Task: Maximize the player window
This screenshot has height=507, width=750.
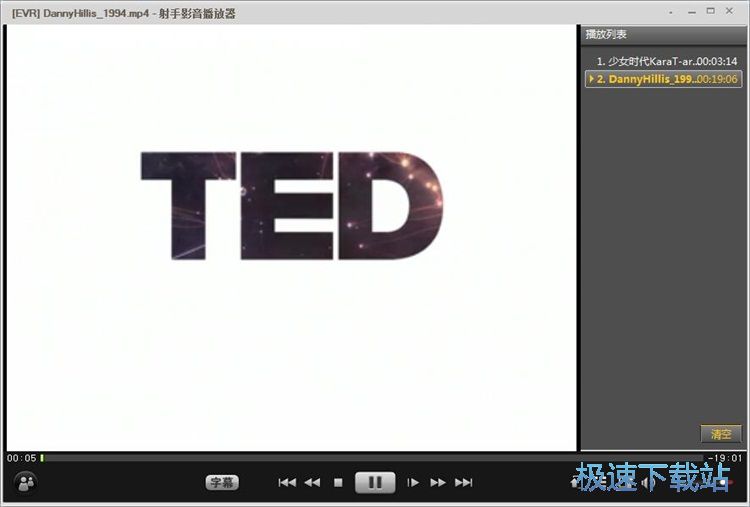Action: click(711, 11)
